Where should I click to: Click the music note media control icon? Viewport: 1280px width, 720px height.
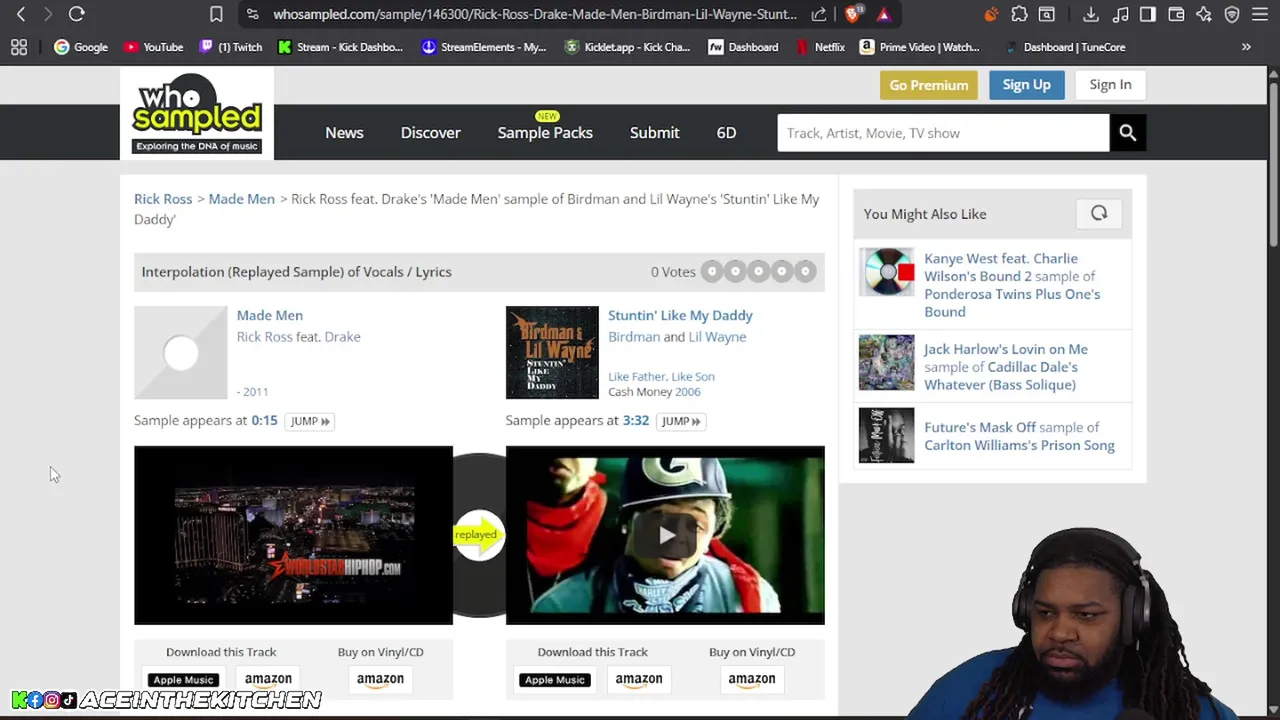point(1121,14)
